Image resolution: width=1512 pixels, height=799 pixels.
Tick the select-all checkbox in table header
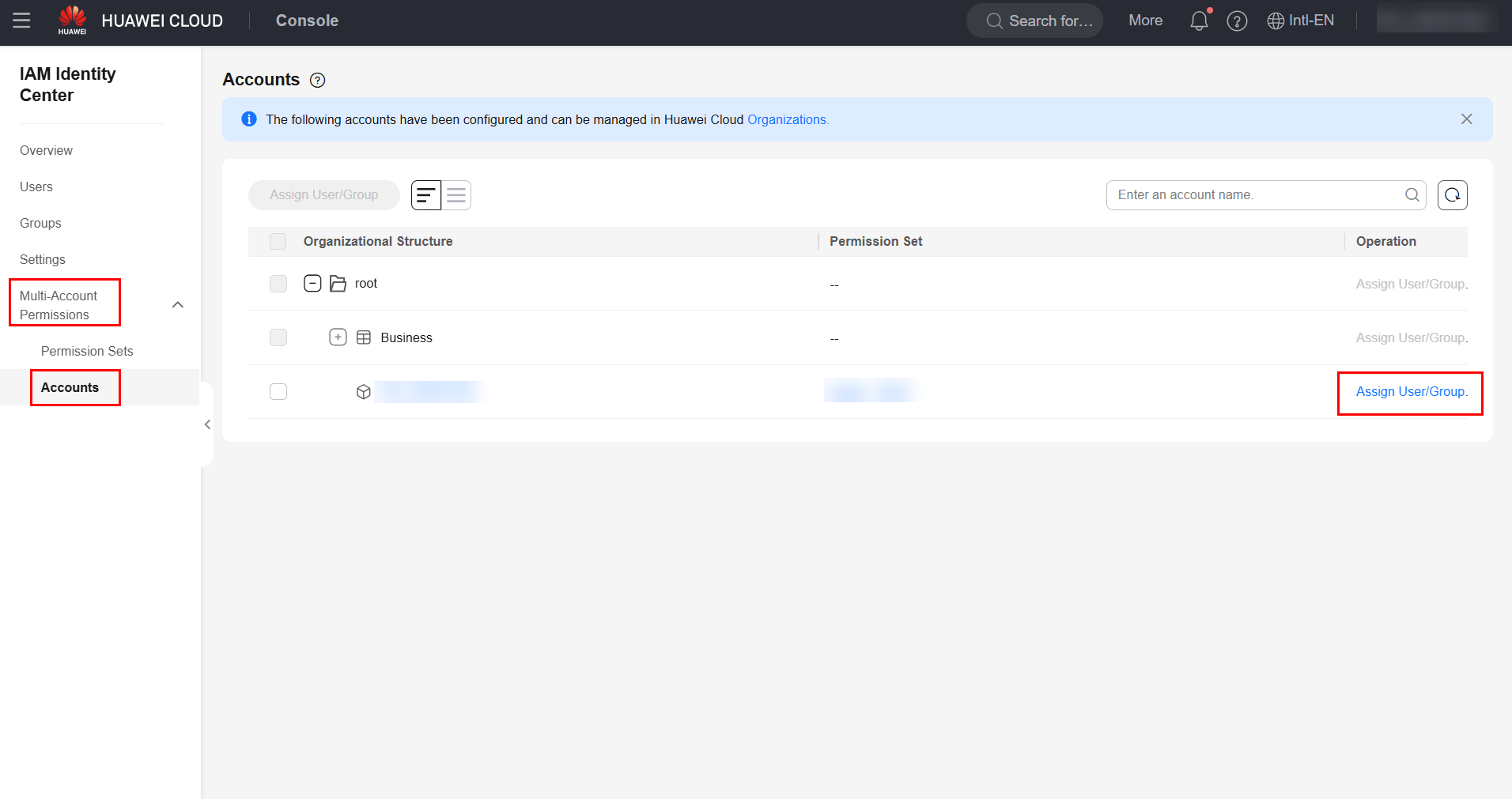click(278, 242)
